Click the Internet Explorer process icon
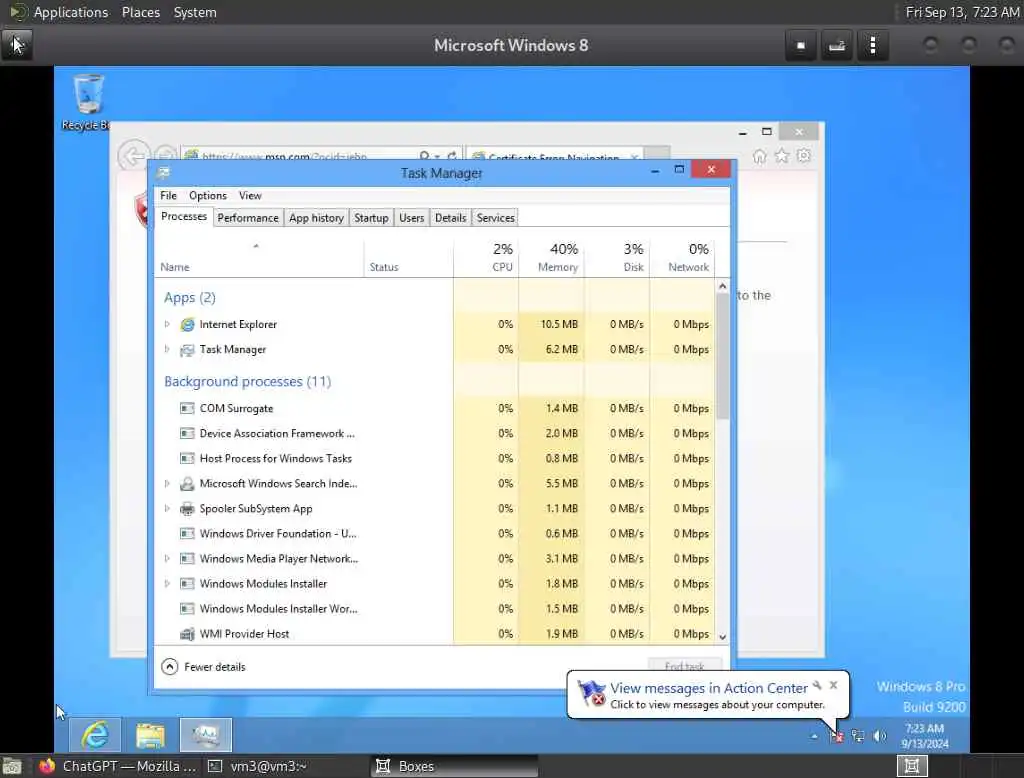Image resolution: width=1024 pixels, height=778 pixels. click(187, 325)
